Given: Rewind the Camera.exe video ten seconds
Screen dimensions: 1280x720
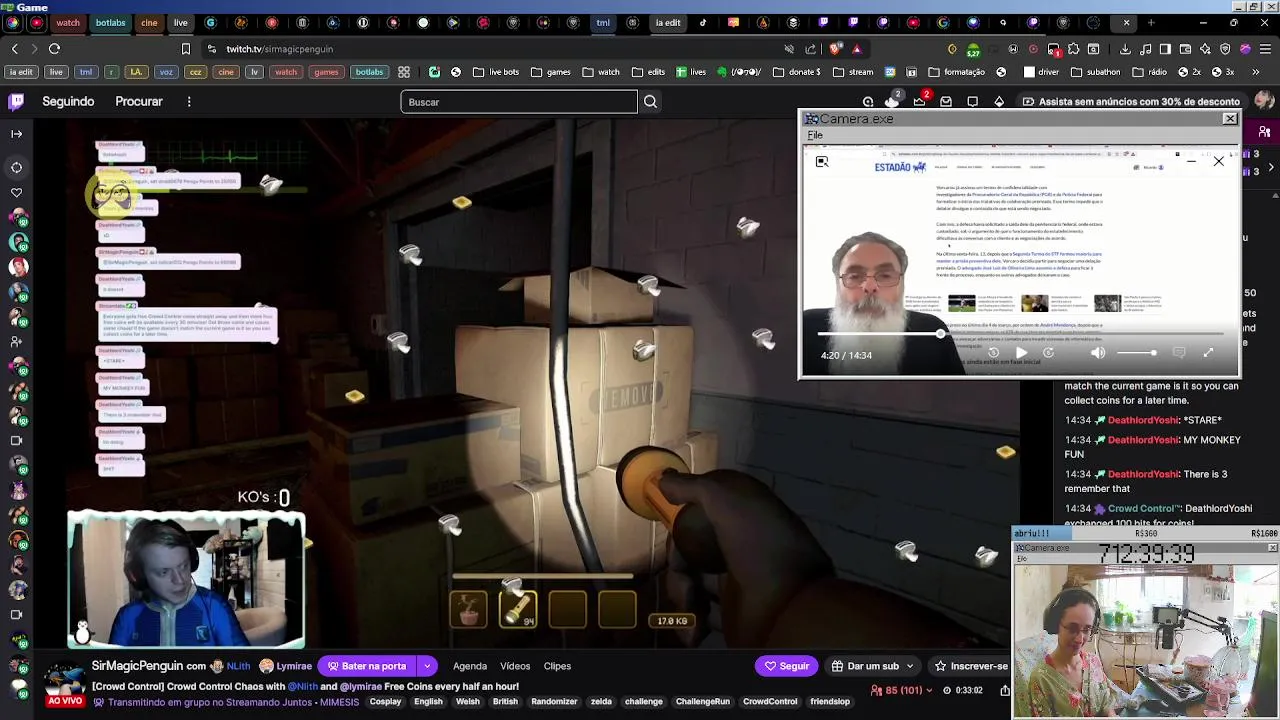Looking at the screenshot, I should pos(993,353).
